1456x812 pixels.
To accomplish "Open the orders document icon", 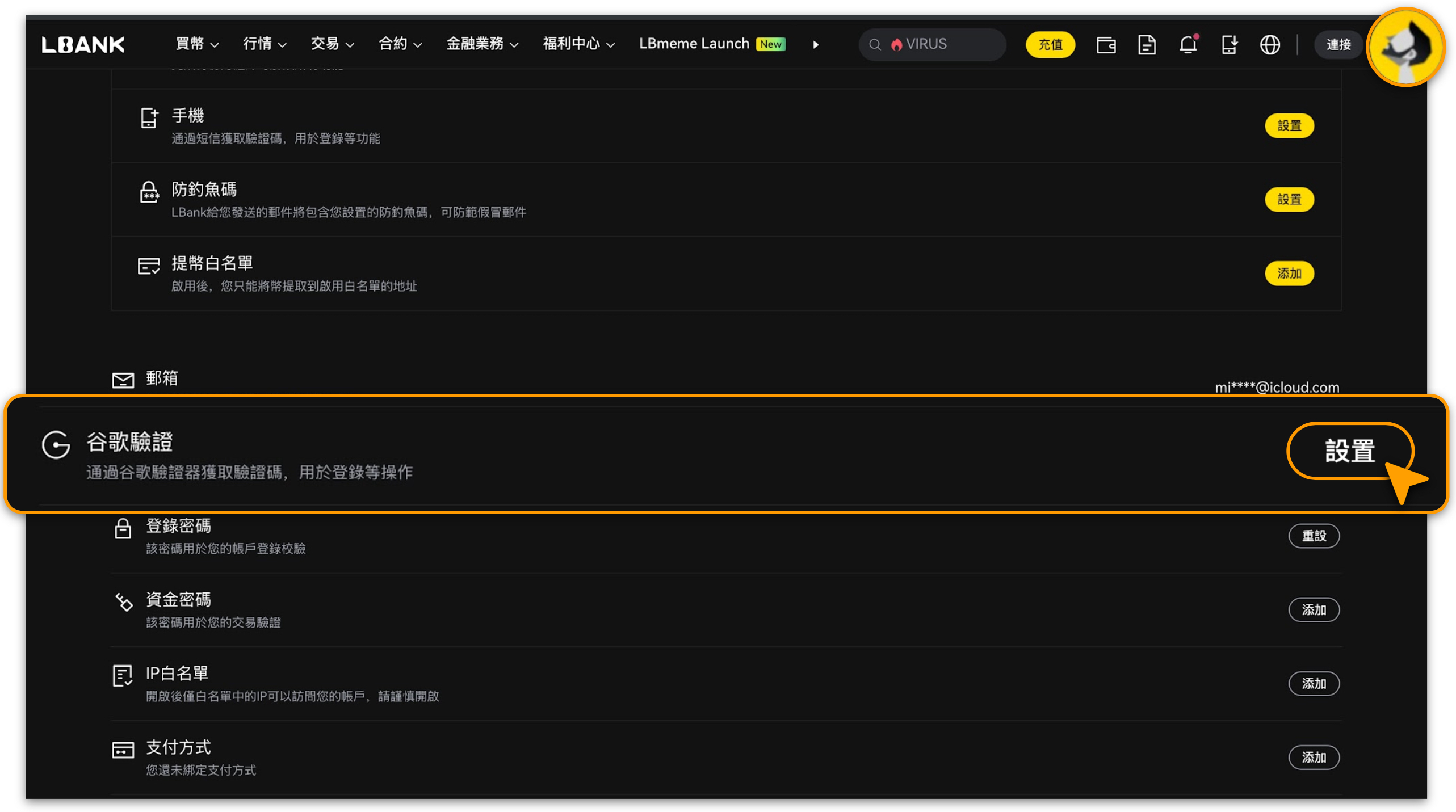I will [1147, 44].
